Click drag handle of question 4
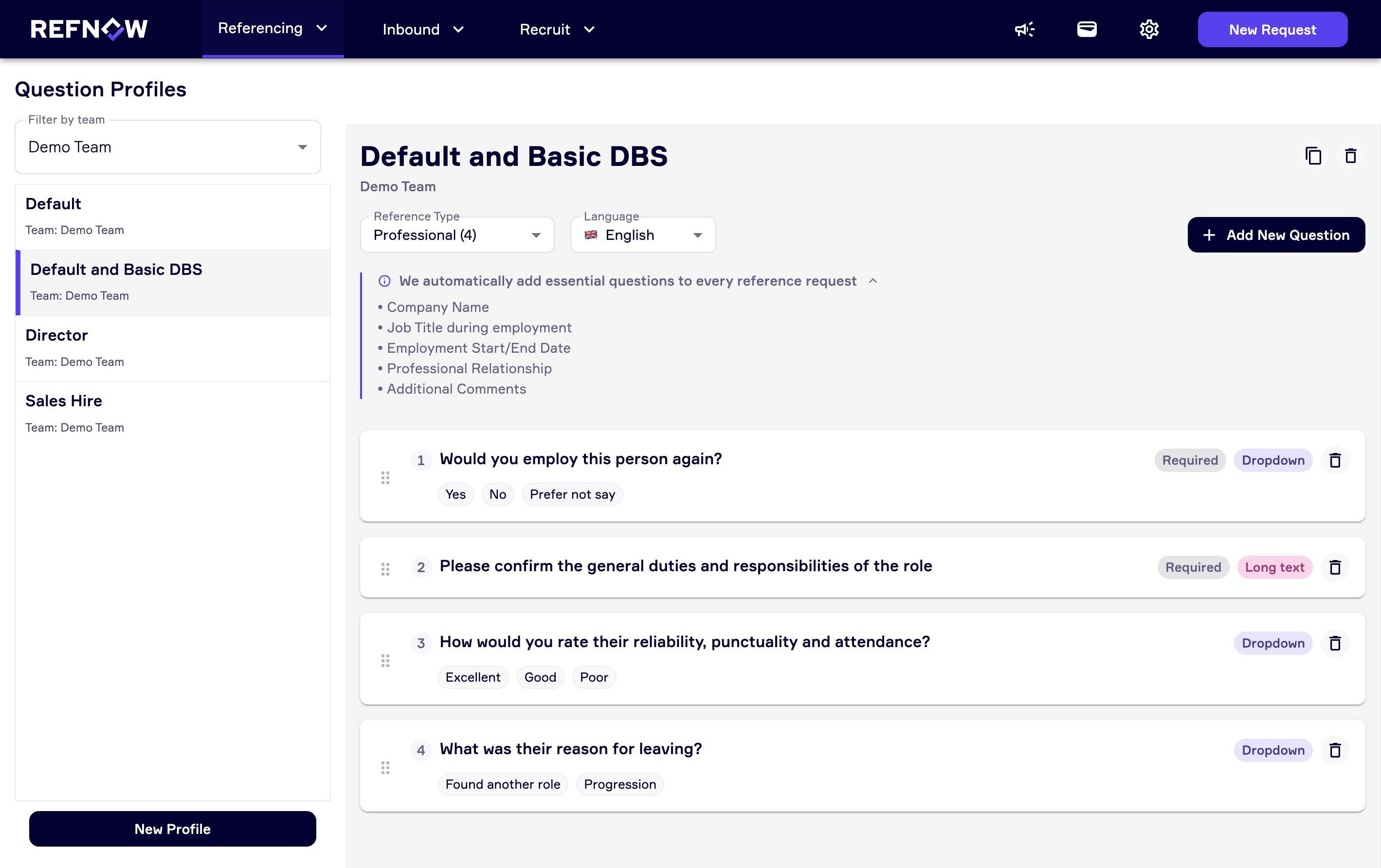Viewport: 1381px width, 868px height. click(x=385, y=768)
